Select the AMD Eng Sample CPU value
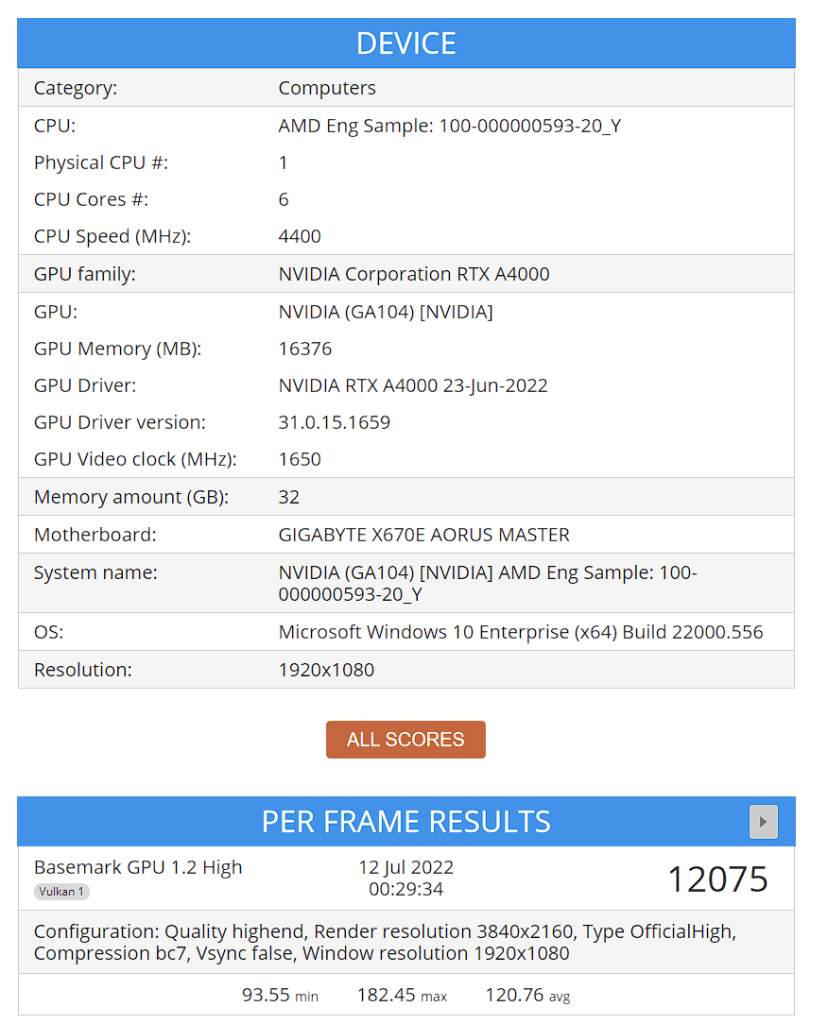 click(x=449, y=125)
